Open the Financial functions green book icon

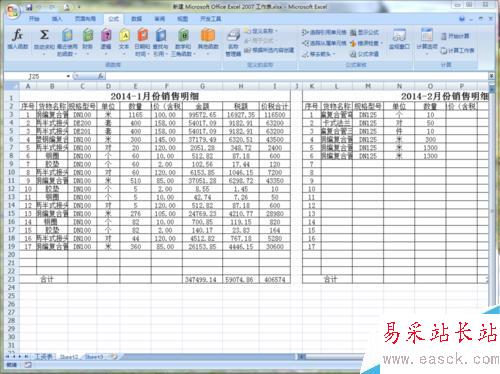pyautogui.click(x=88, y=35)
